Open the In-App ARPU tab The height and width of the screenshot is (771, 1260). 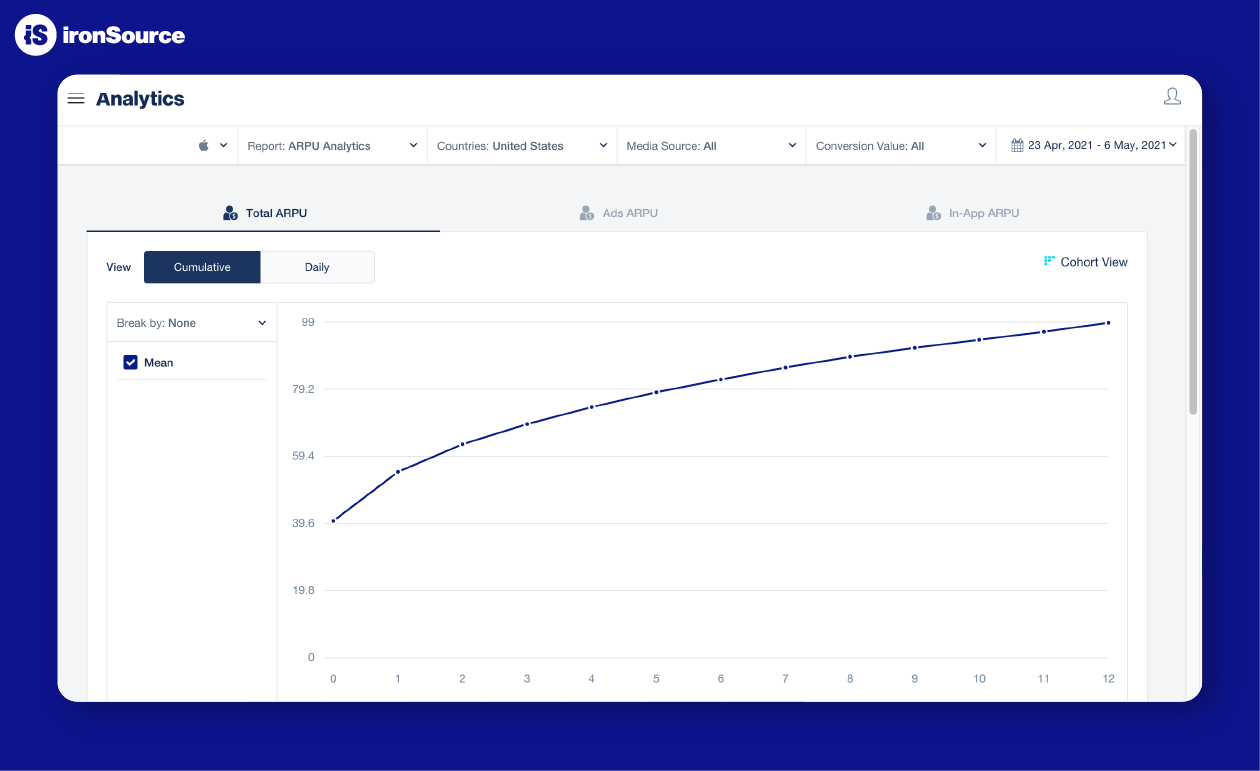[983, 213]
